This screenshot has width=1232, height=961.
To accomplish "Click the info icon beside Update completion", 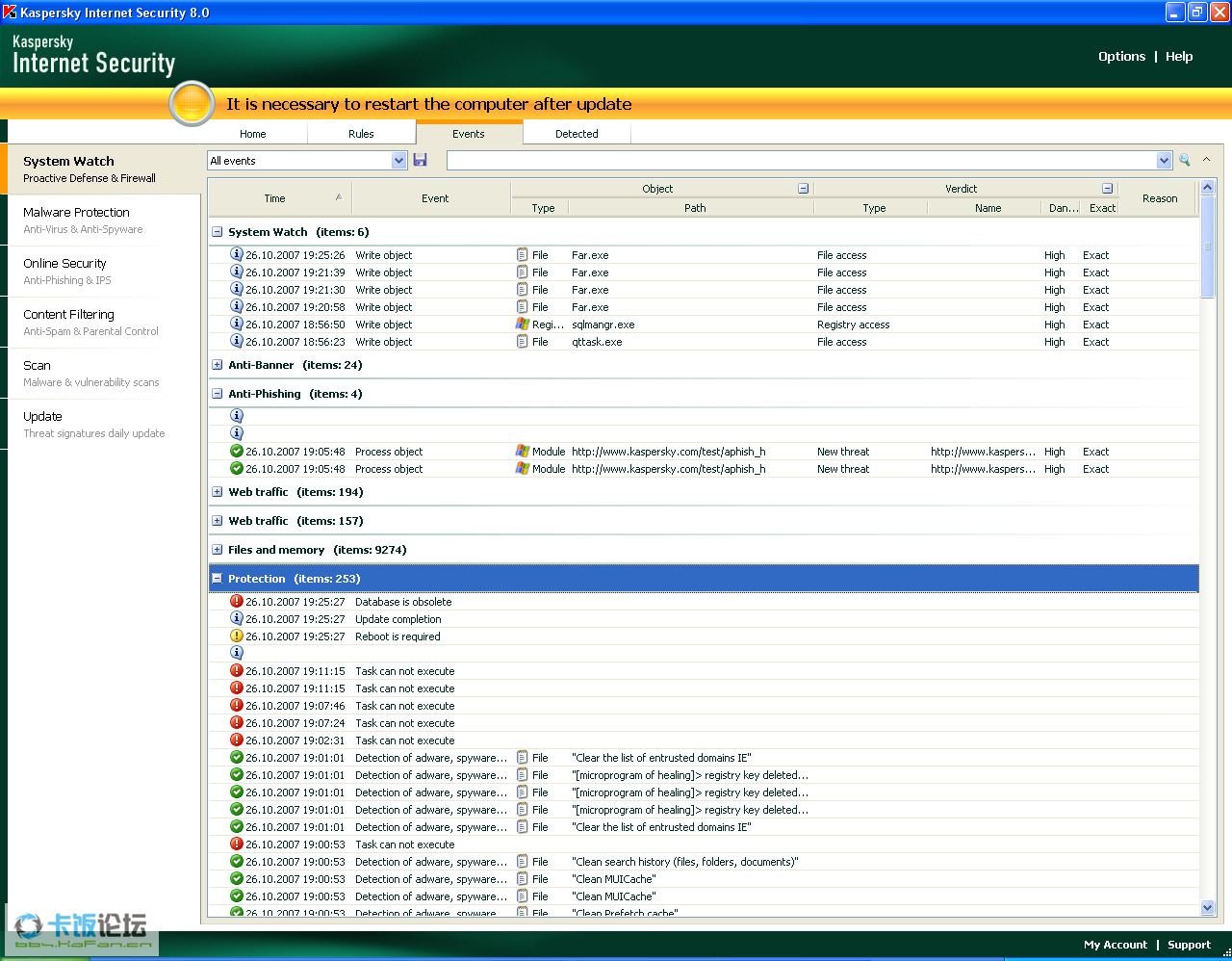I will (237, 619).
